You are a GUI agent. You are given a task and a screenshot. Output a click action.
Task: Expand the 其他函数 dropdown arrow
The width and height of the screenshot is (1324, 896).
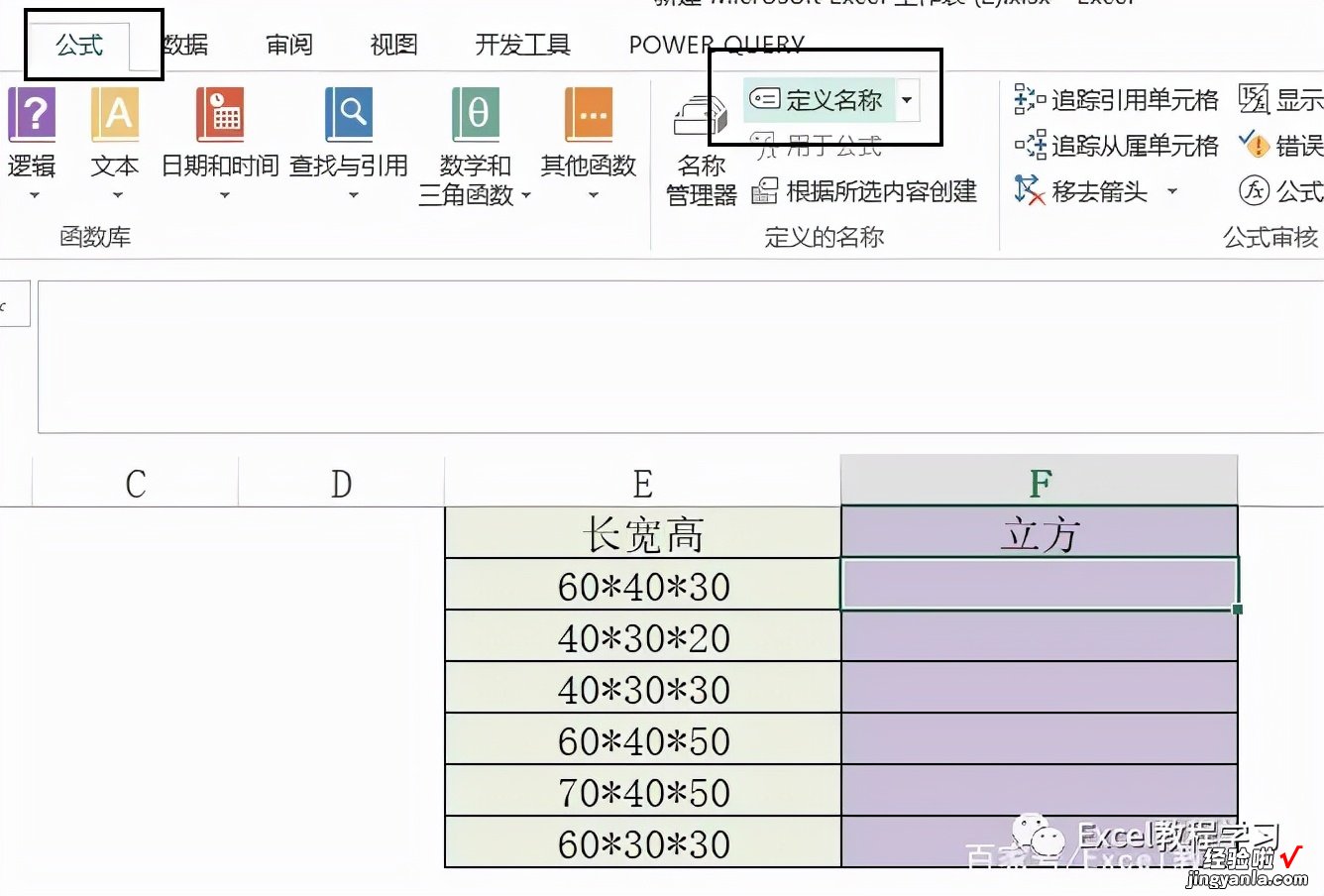point(593,196)
